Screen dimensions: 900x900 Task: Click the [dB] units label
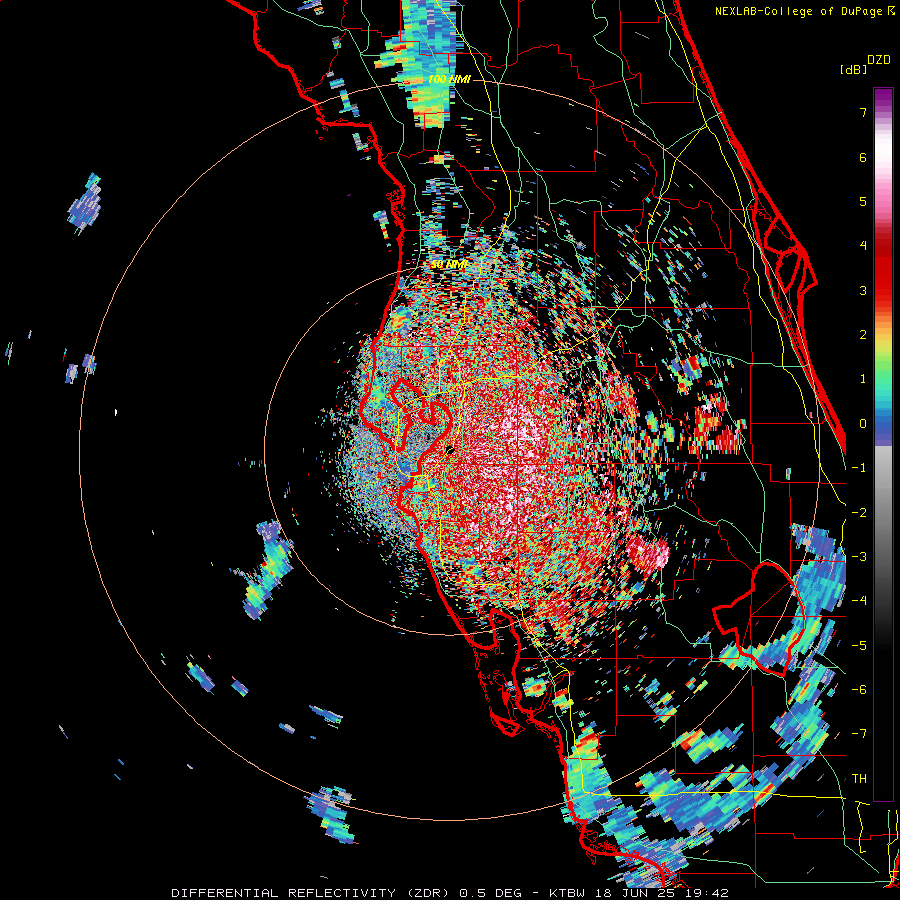tap(853, 69)
